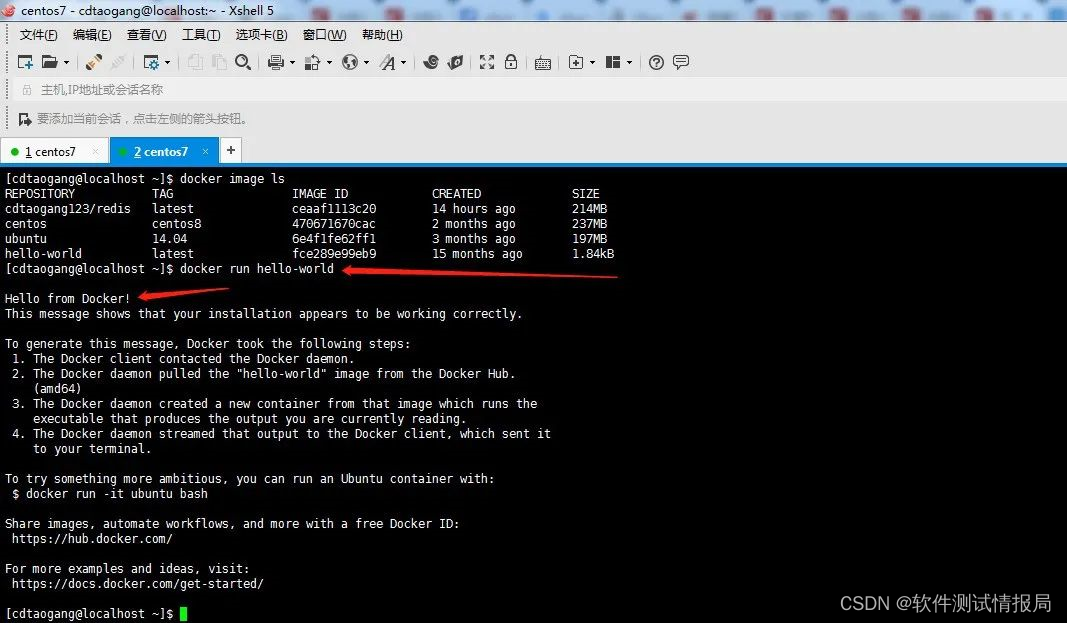Open the 工具(T) menu
Screen dimensions: 1067x623
[x=201, y=35]
